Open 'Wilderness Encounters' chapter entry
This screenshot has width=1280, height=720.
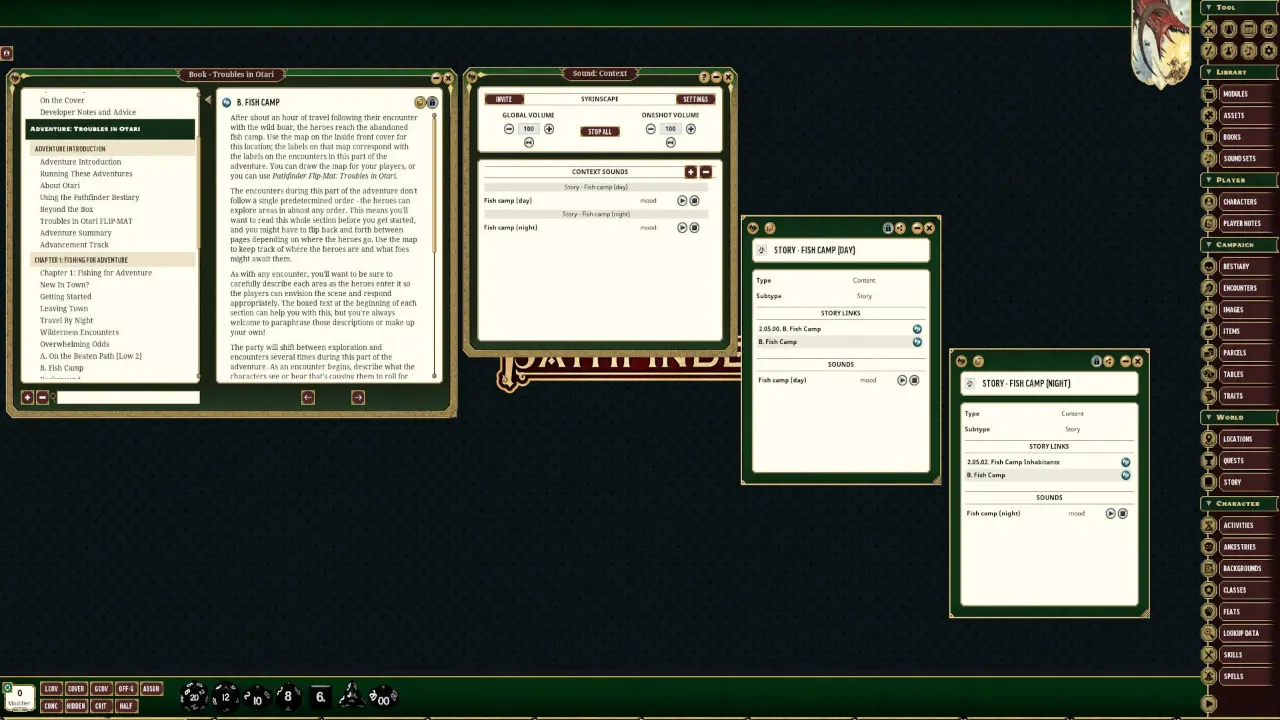[x=79, y=332]
